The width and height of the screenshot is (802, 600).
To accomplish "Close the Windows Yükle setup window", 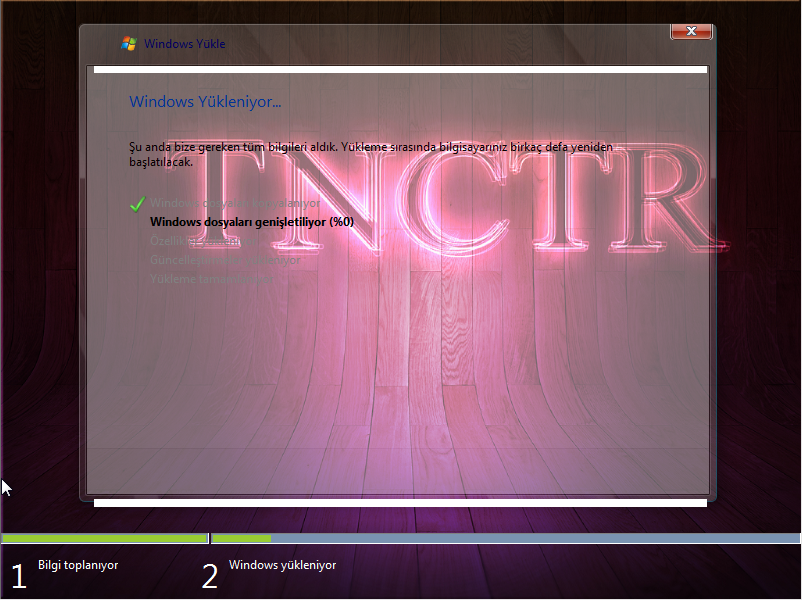I will (x=691, y=32).
